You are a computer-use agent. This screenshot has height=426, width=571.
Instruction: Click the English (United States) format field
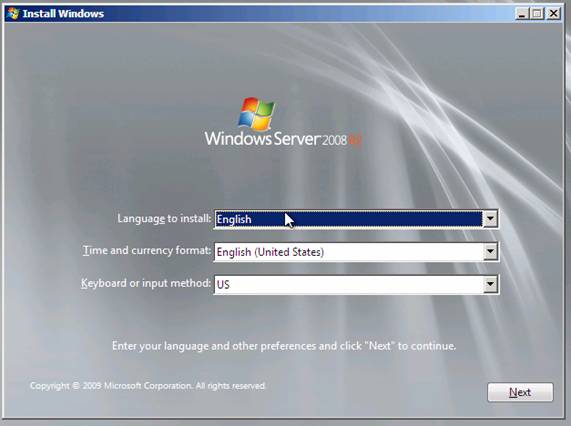(x=348, y=252)
